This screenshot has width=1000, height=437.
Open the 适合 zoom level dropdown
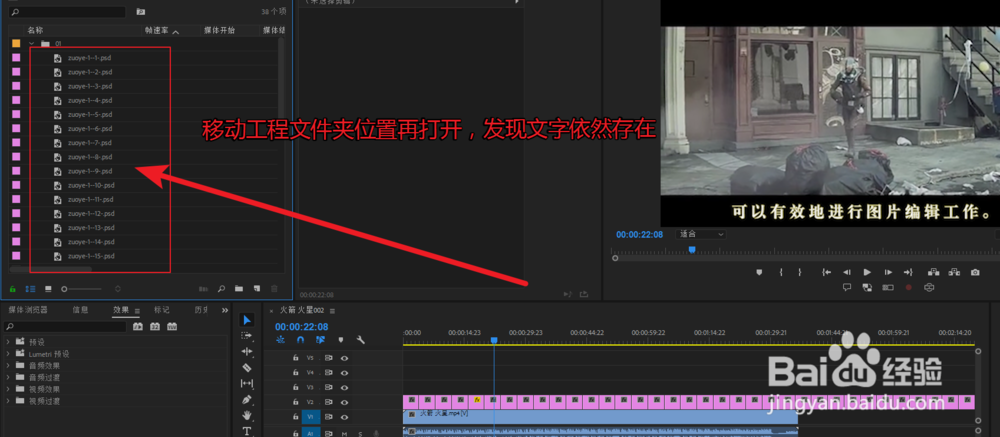702,234
